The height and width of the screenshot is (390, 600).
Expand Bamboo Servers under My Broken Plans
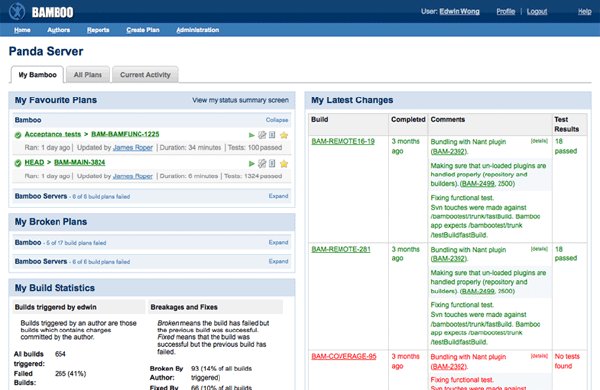[x=278, y=261]
